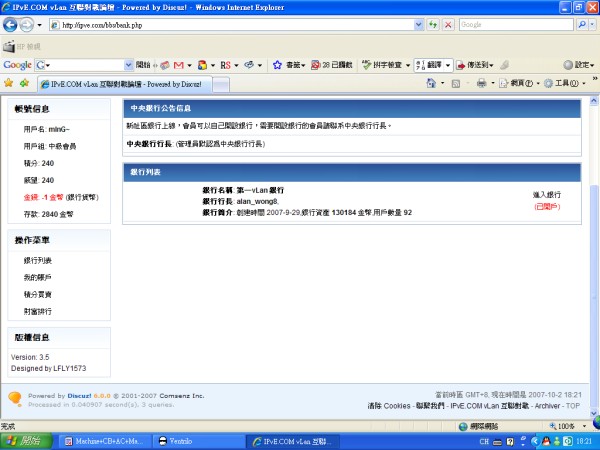Open the popup blocker '28' icon
Screen dimensions: 600x450
[315, 65]
